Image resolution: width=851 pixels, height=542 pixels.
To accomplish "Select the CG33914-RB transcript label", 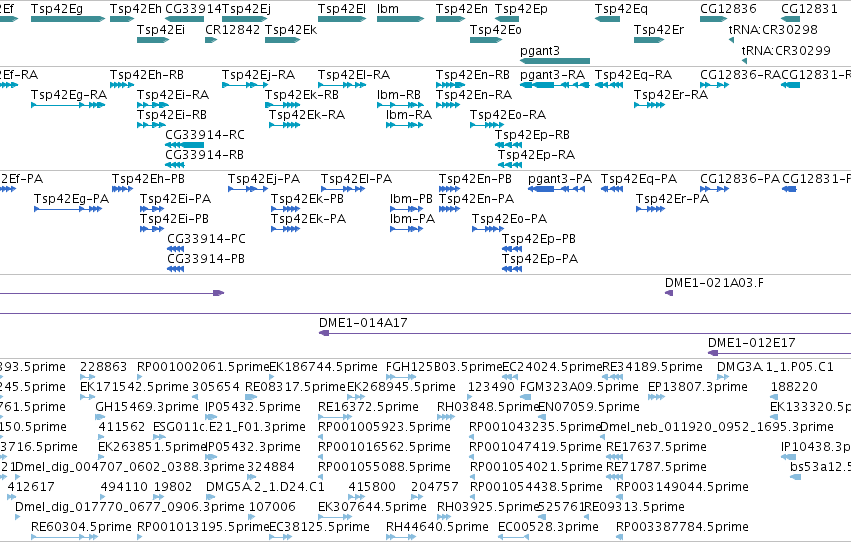I will tap(204, 155).
